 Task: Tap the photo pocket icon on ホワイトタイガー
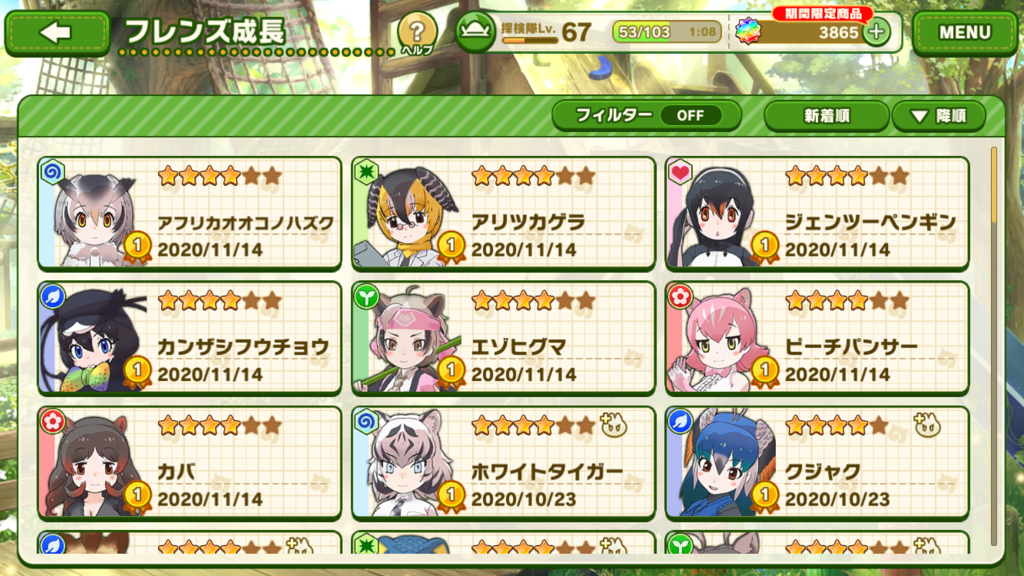coord(613,426)
